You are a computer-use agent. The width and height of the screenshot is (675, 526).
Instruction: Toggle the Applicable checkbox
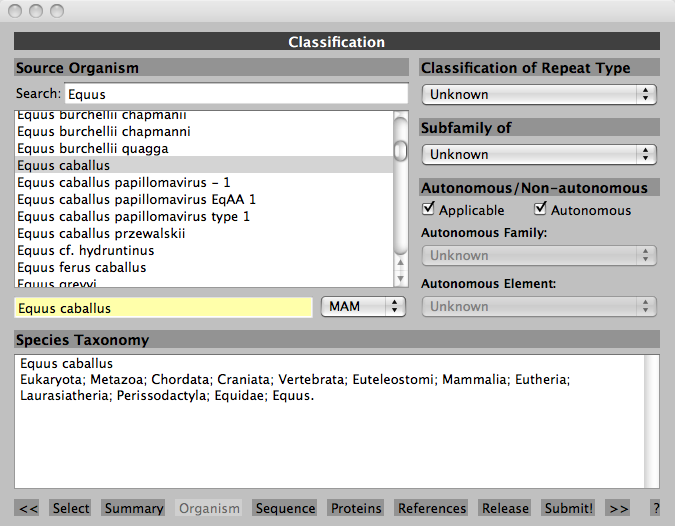click(429, 209)
